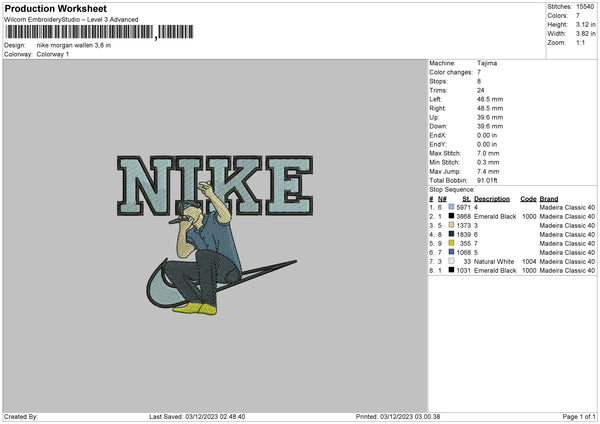Click the 'Stop Sequence:' heading
The height and width of the screenshot is (424, 600).
[x=452, y=189]
